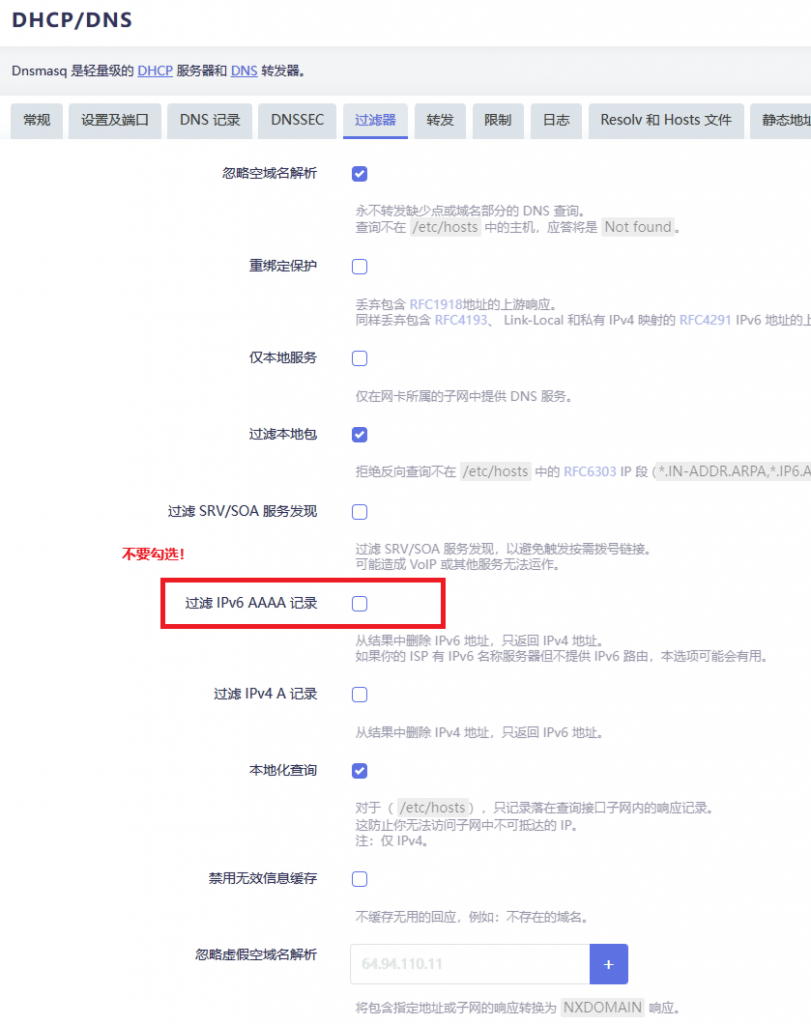This screenshot has width=811, height=1024.
Task: Enable 过滤 SRV/SOA 服务发现
Action: pos(359,511)
